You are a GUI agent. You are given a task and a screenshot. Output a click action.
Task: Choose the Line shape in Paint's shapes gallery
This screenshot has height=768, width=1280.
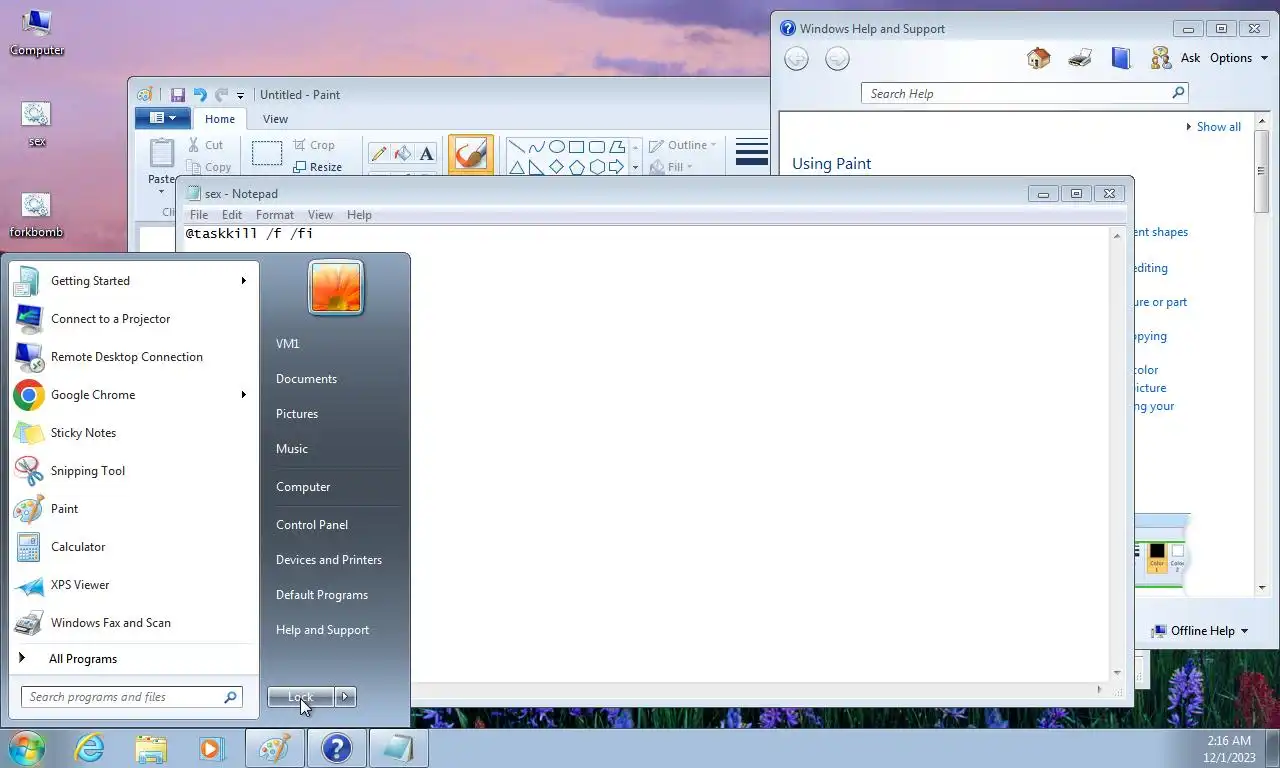point(517,147)
